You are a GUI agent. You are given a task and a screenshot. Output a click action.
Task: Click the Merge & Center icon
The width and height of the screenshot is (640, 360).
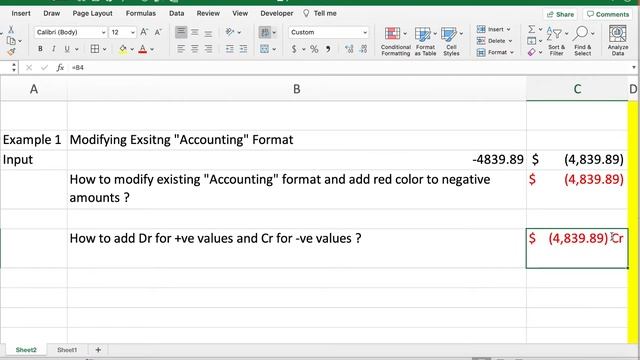264,49
